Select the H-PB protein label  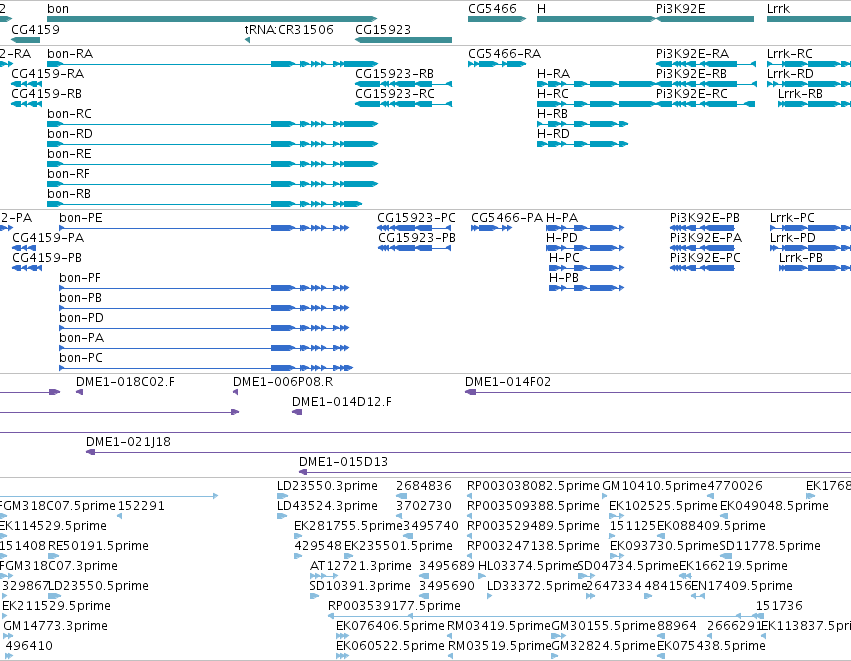click(564, 278)
